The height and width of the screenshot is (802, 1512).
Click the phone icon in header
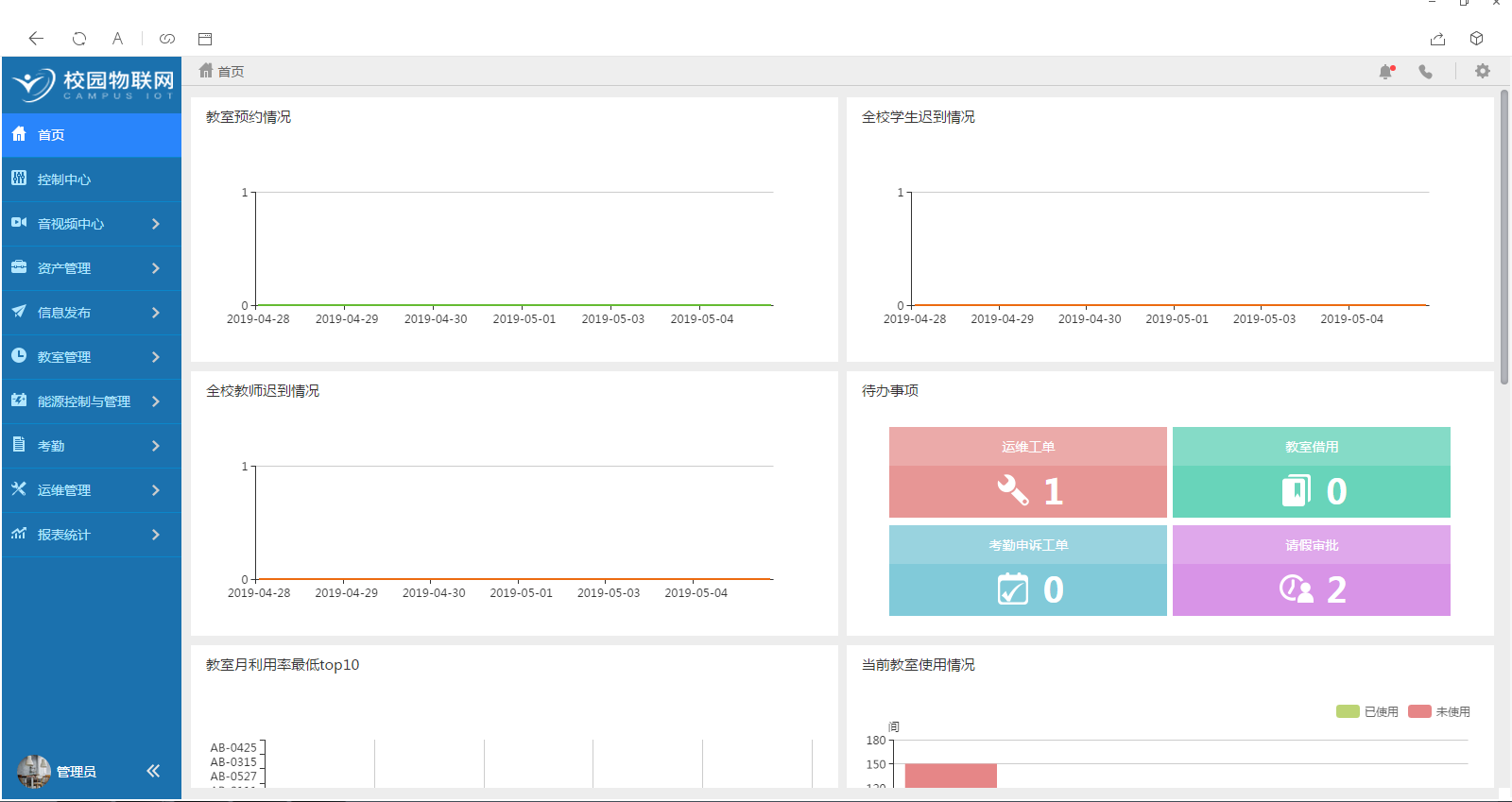pyautogui.click(x=1425, y=72)
